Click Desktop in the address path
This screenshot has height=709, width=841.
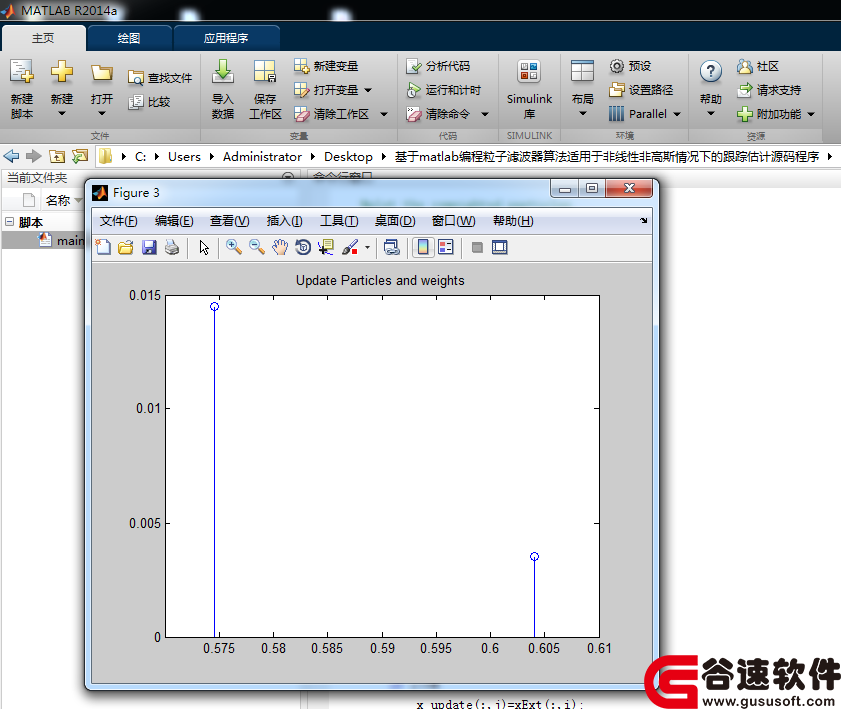(348, 157)
